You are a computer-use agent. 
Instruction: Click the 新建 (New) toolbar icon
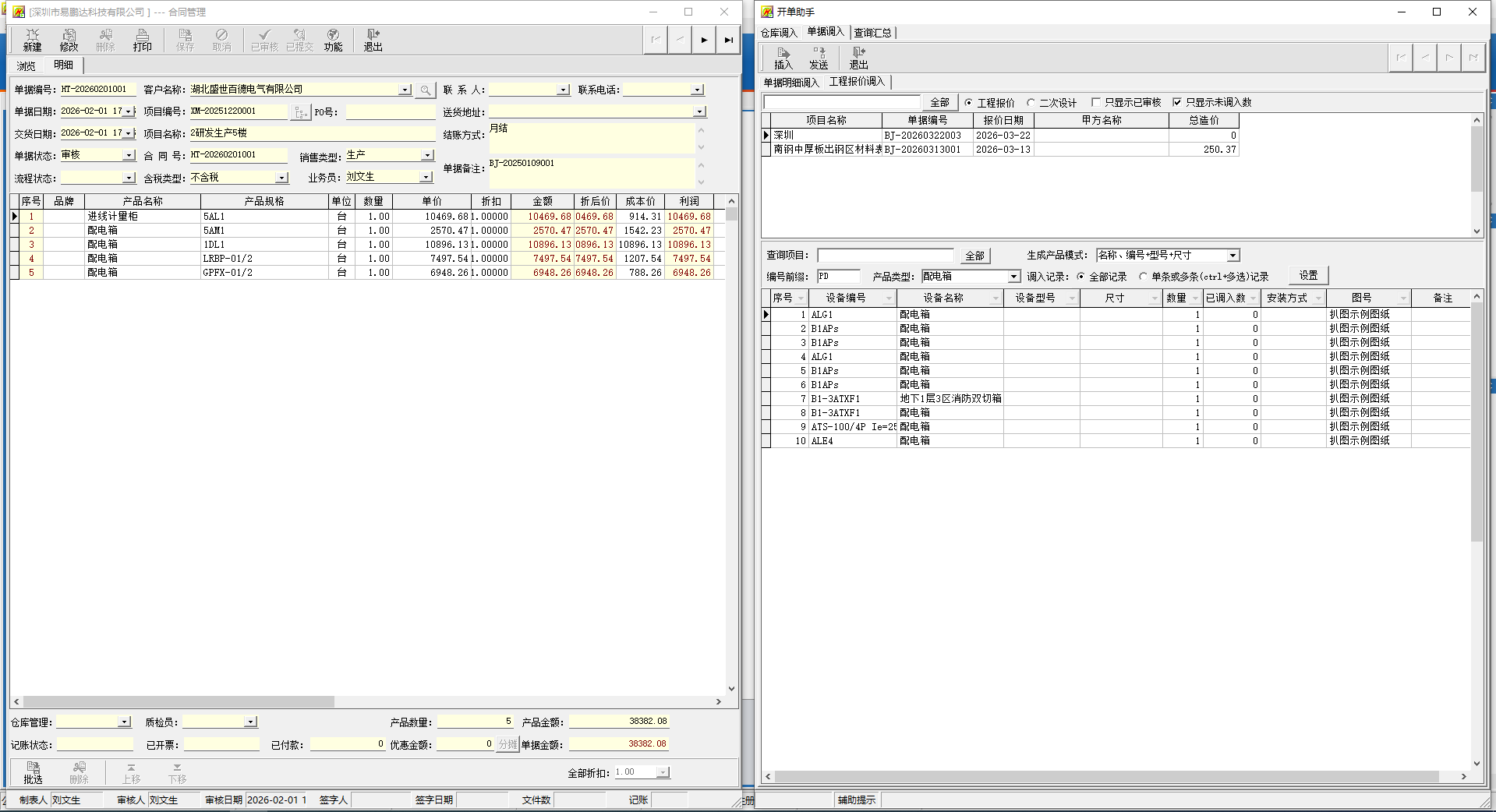pyautogui.click(x=32, y=40)
